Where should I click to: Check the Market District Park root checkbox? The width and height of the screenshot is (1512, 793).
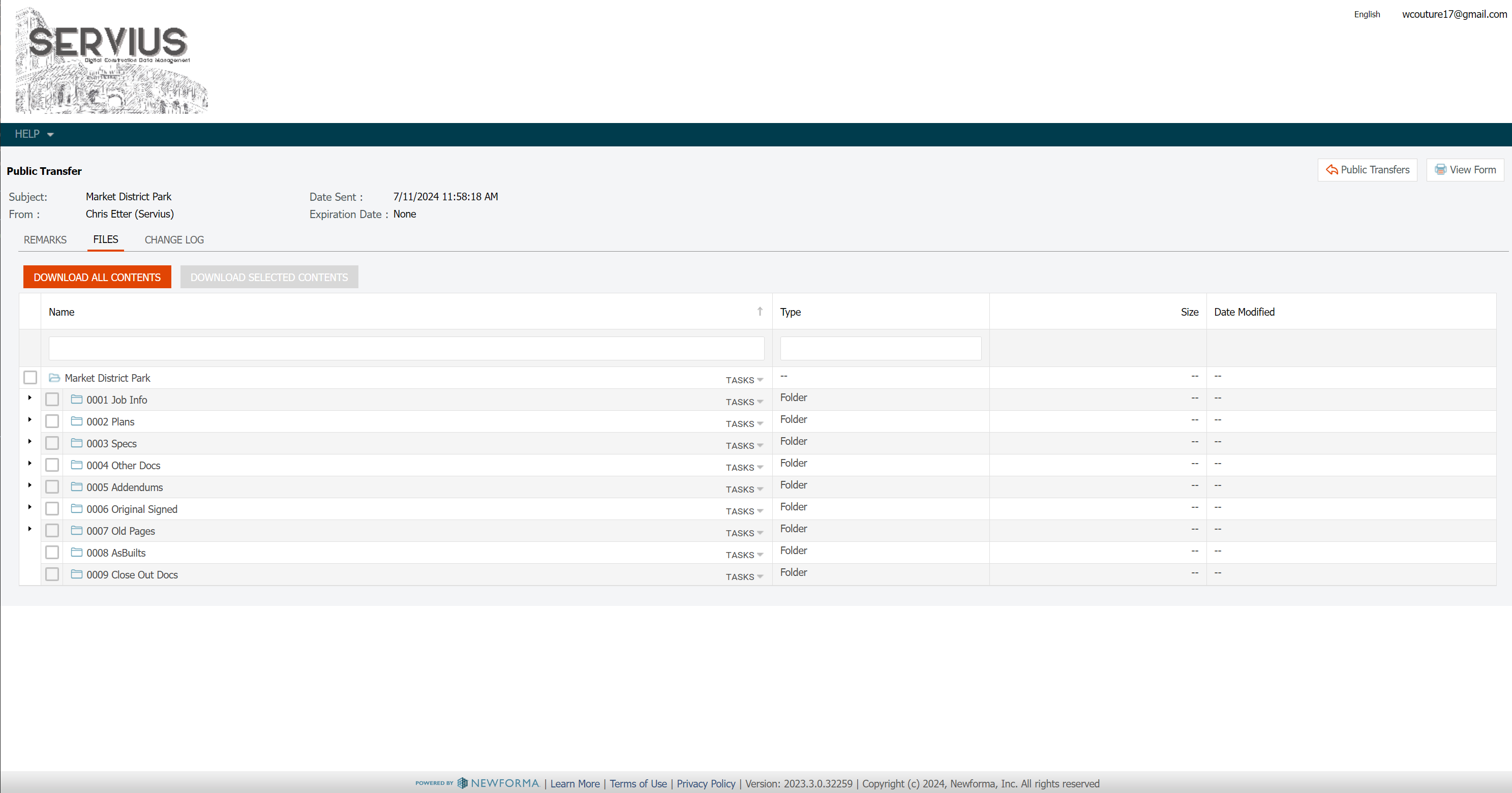click(x=31, y=377)
